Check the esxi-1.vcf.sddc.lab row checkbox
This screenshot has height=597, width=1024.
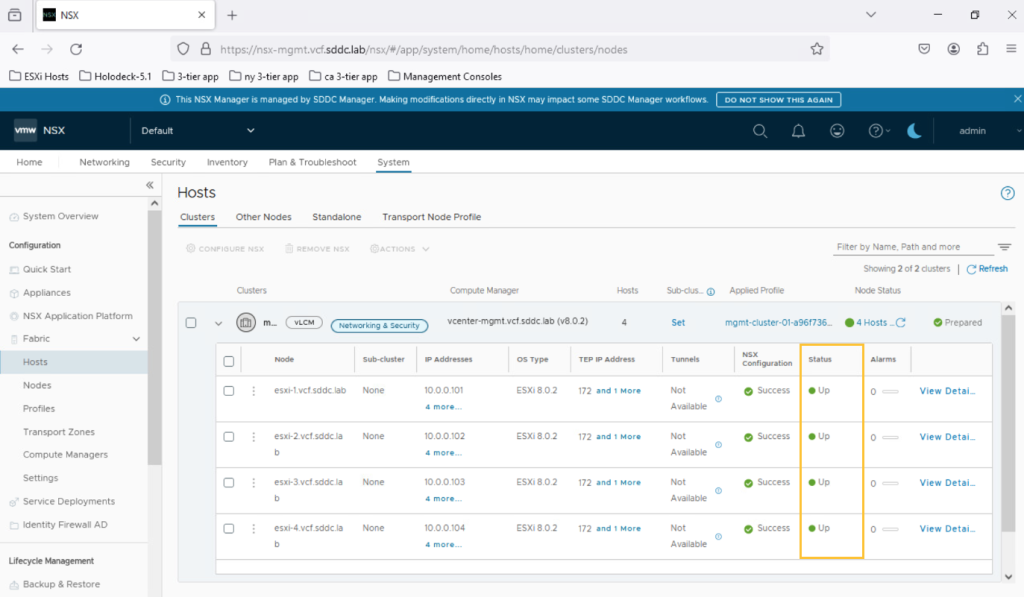coord(229,391)
